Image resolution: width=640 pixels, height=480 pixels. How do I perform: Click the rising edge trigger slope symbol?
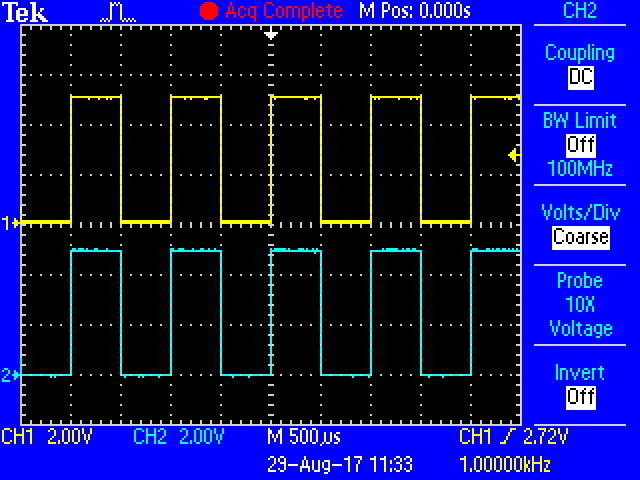[508, 436]
